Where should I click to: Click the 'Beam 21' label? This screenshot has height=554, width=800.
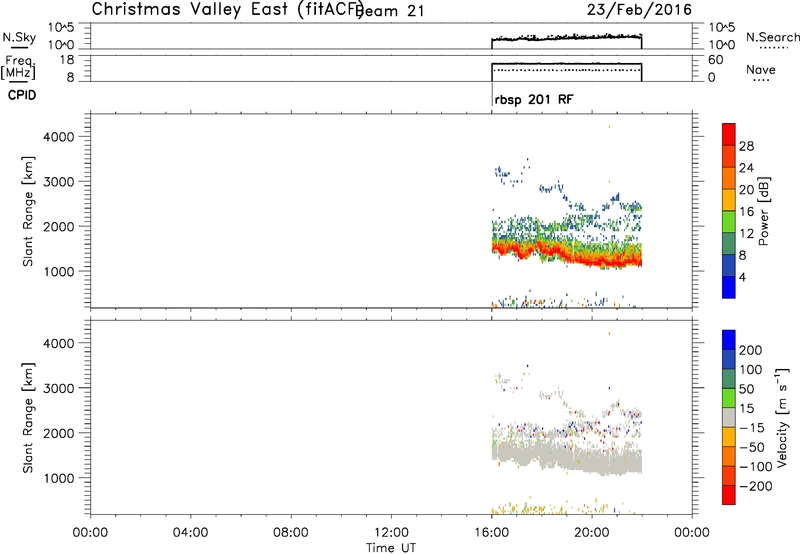pos(390,10)
